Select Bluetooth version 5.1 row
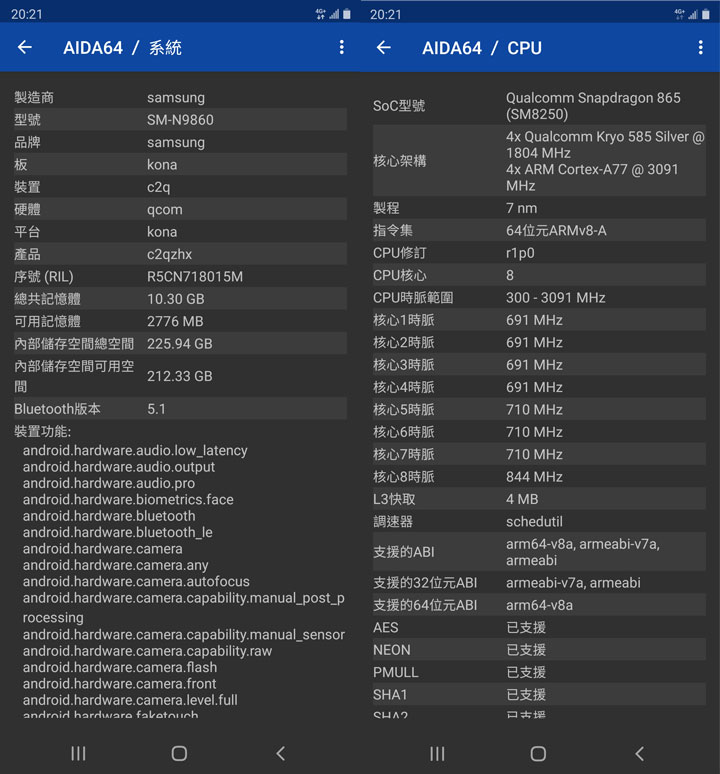Image resolution: width=720 pixels, height=774 pixels. pyautogui.click(x=180, y=409)
